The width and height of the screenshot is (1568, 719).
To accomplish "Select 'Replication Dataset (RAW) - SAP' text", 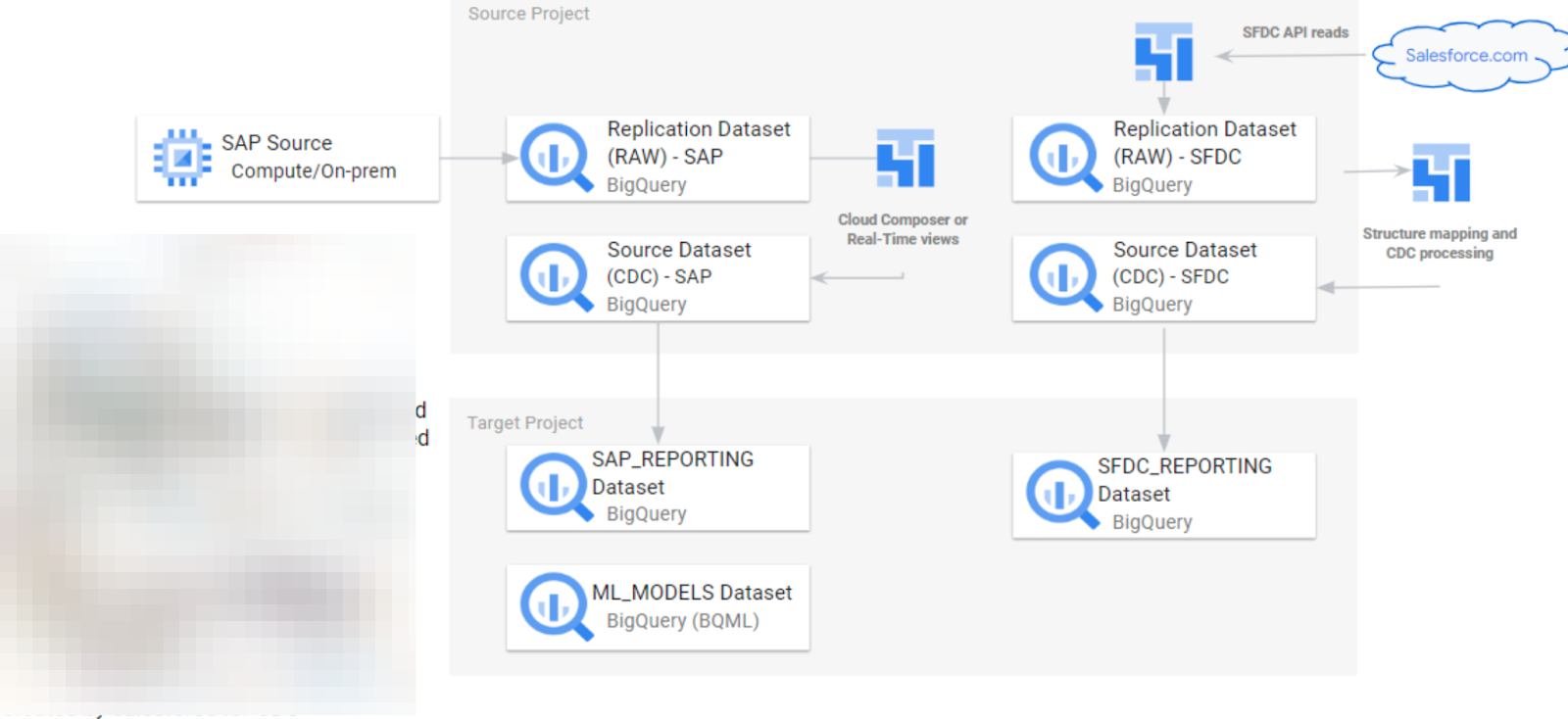I will pos(699,143).
